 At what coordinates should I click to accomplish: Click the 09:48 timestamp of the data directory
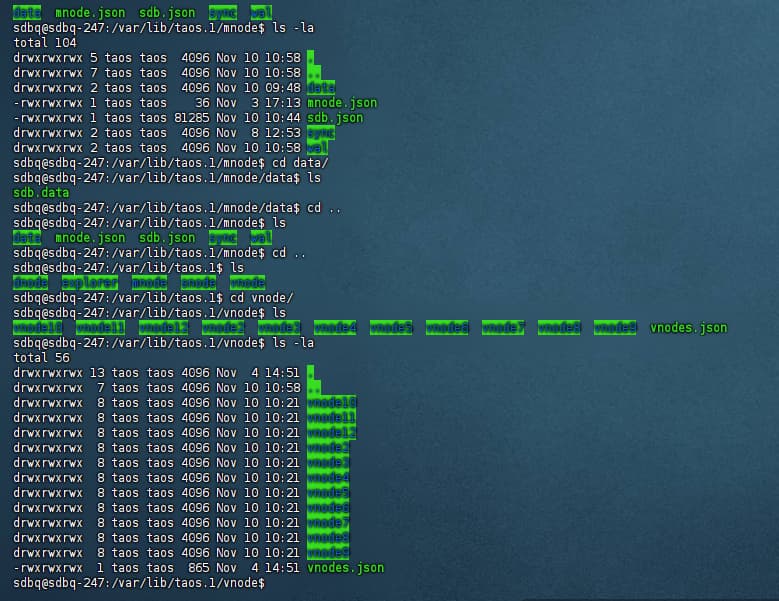coord(283,88)
